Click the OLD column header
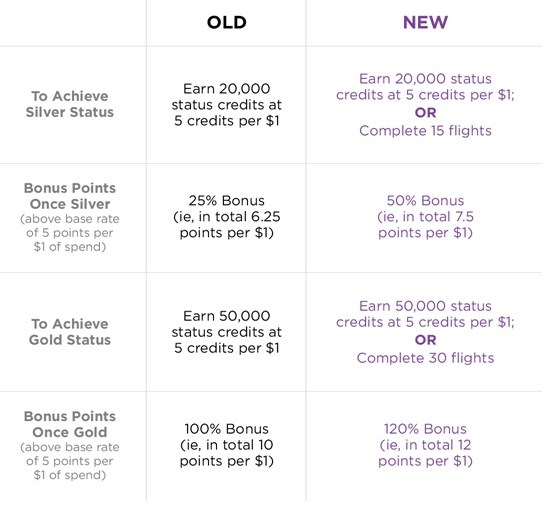Image resolution: width=550 pixels, height=505 pixels. coord(227,22)
